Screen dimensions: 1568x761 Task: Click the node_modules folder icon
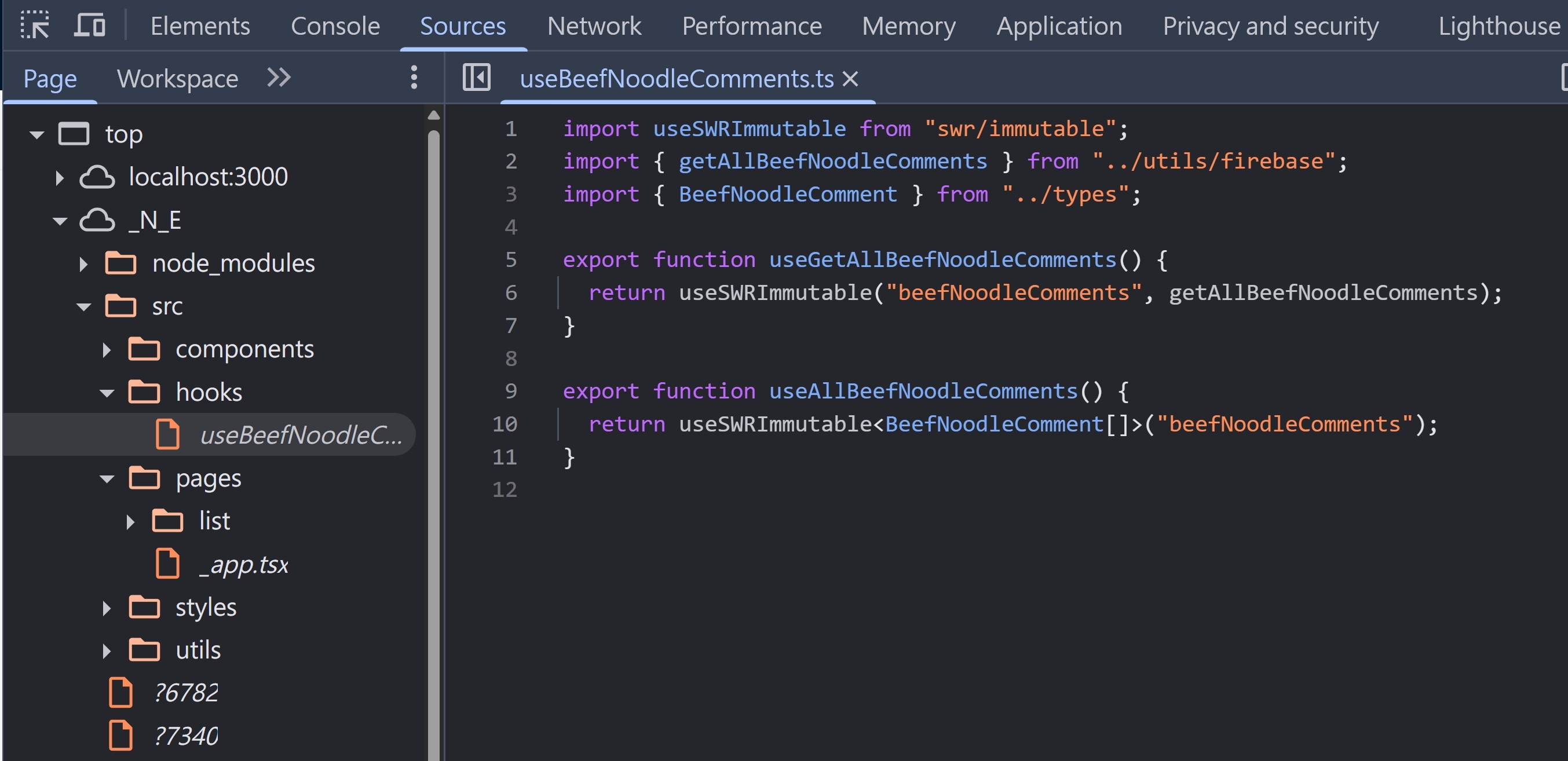pyautogui.click(x=120, y=263)
